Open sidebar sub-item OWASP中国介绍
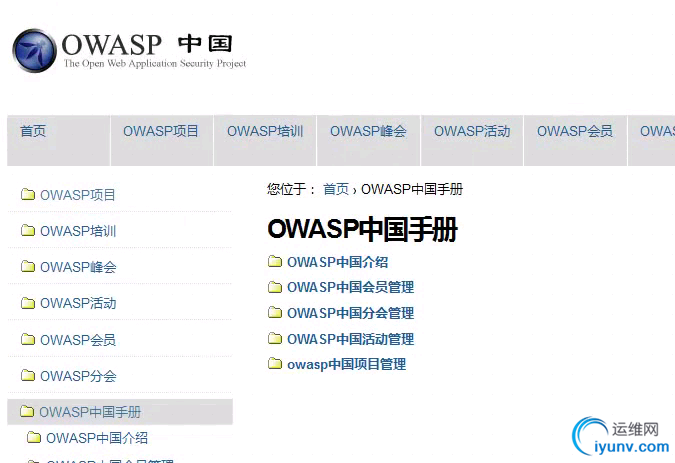Image resolution: width=675 pixels, height=463 pixels. (97, 438)
